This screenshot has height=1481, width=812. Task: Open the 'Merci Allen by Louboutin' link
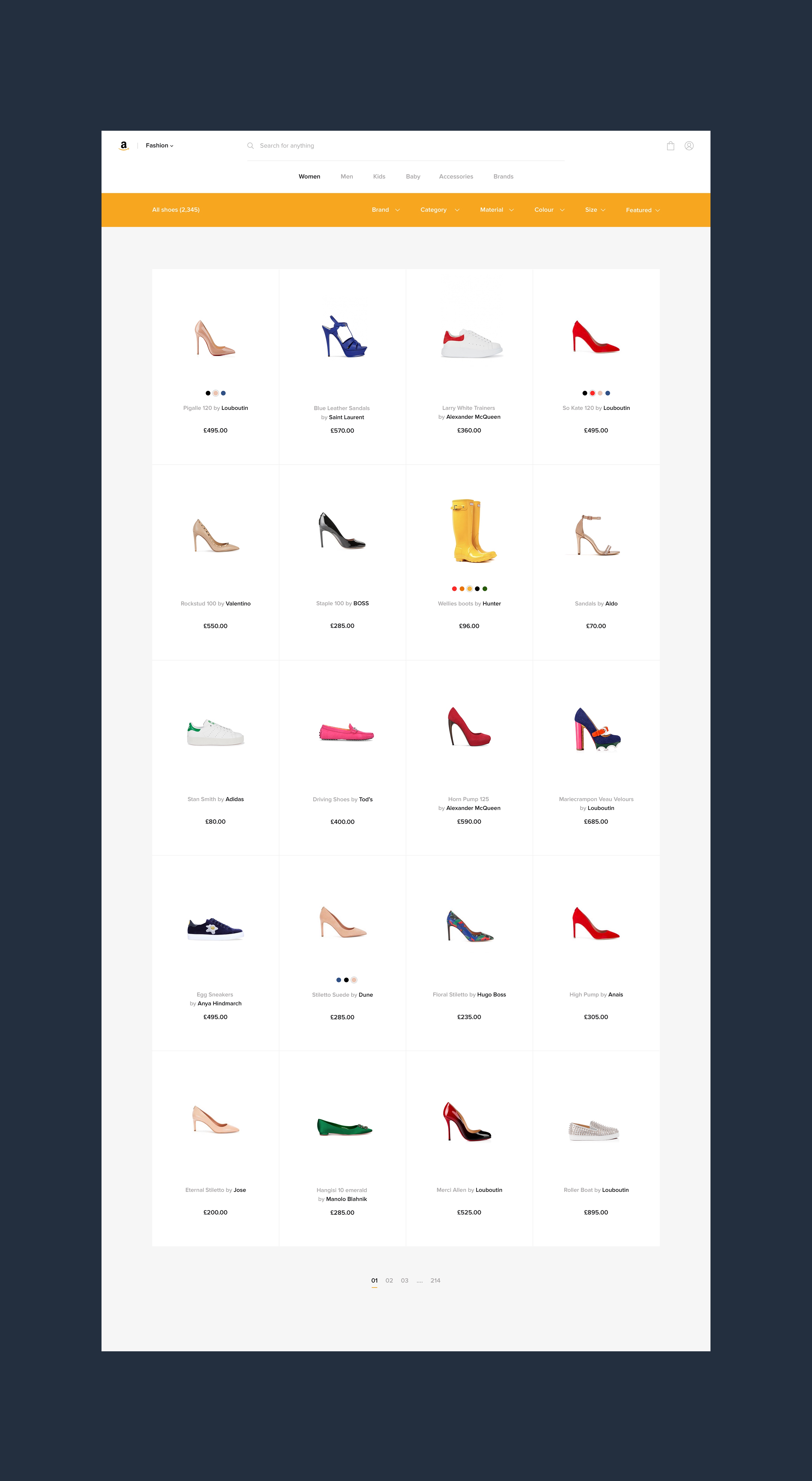click(469, 1190)
